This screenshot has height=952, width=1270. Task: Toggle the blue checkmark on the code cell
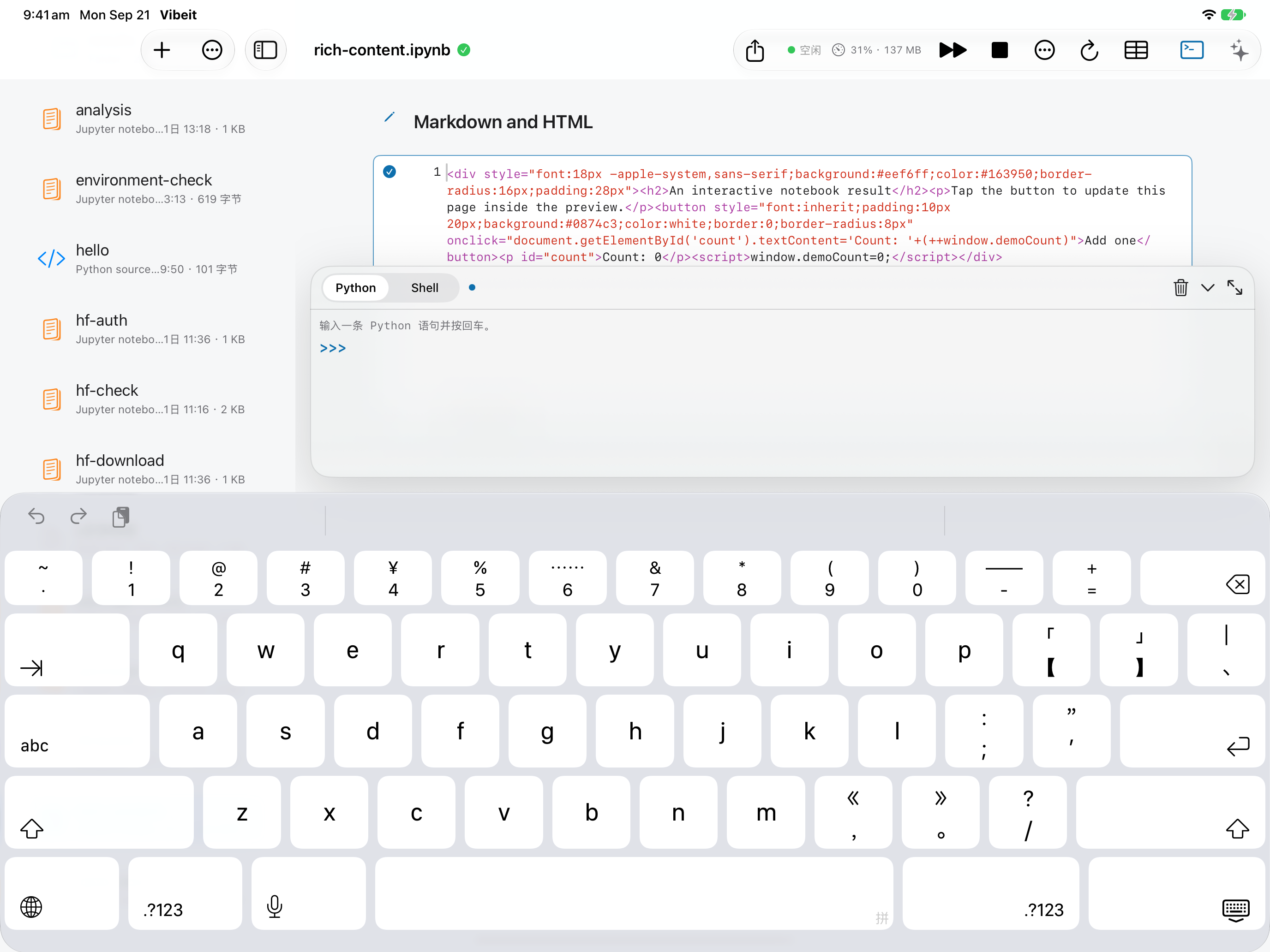[389, 172]
